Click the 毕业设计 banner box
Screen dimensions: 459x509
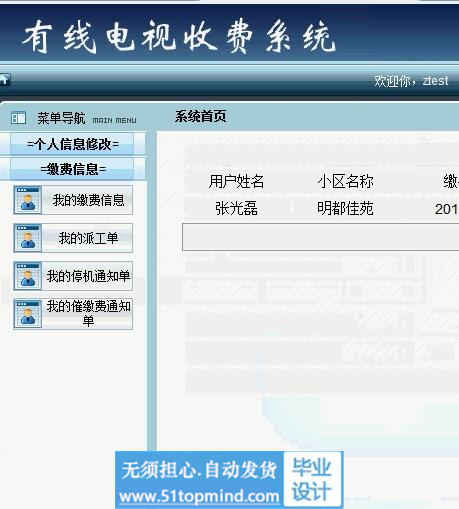(312, 479)
